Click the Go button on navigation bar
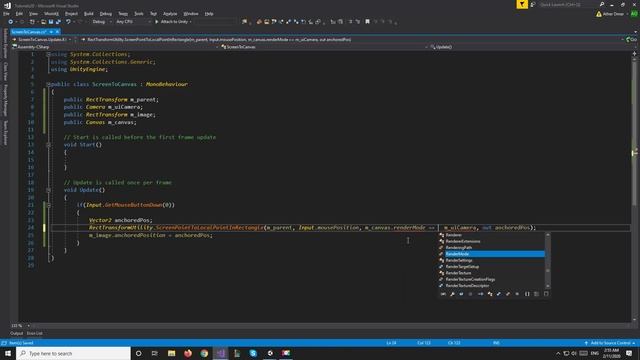The image size is (640, 360). coord(632,40)
